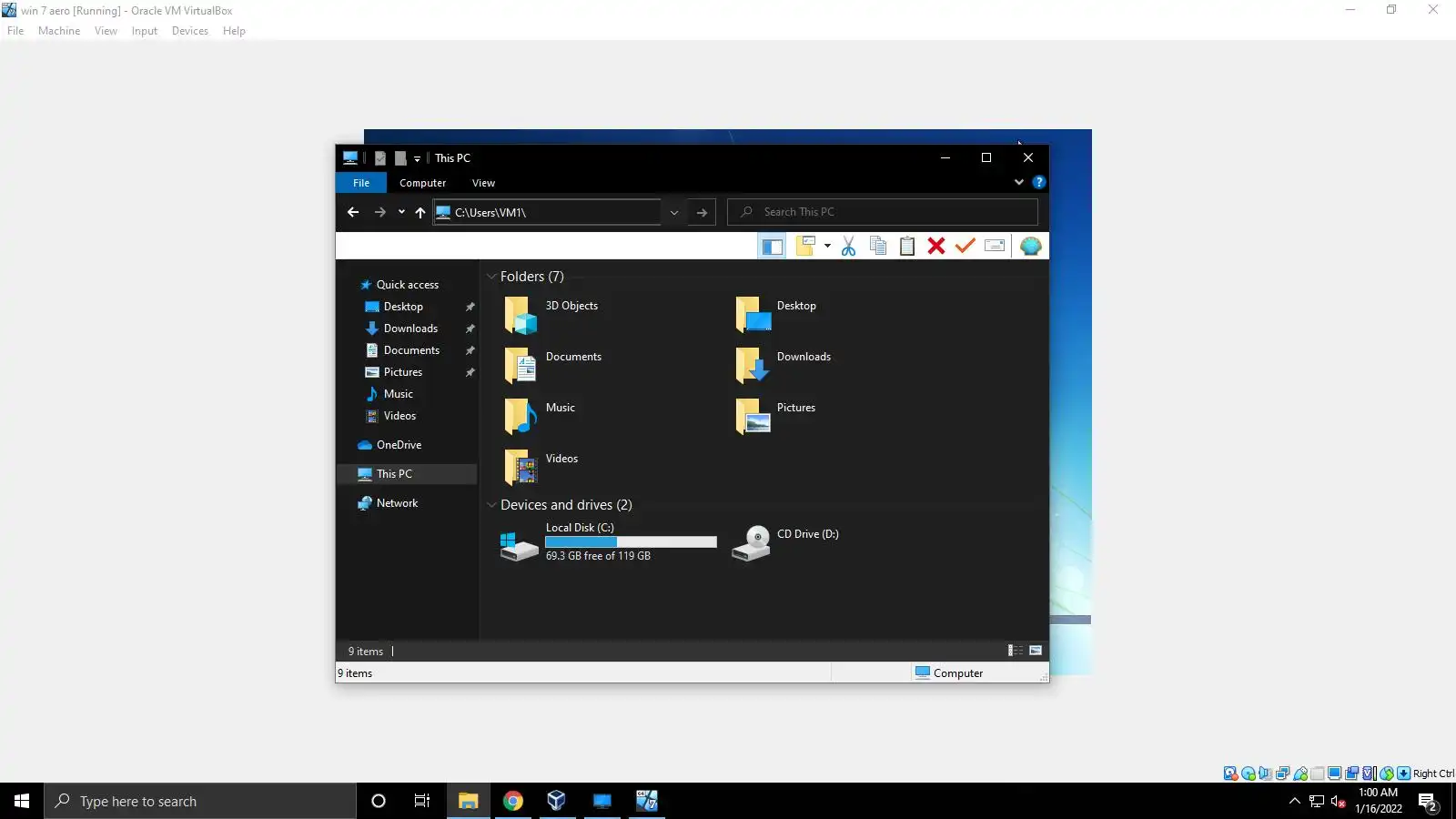The width and height of the screenshot is (1456, 819).
Task: Select the Local Disk (C:) drive
Action: tap(608, 542)
